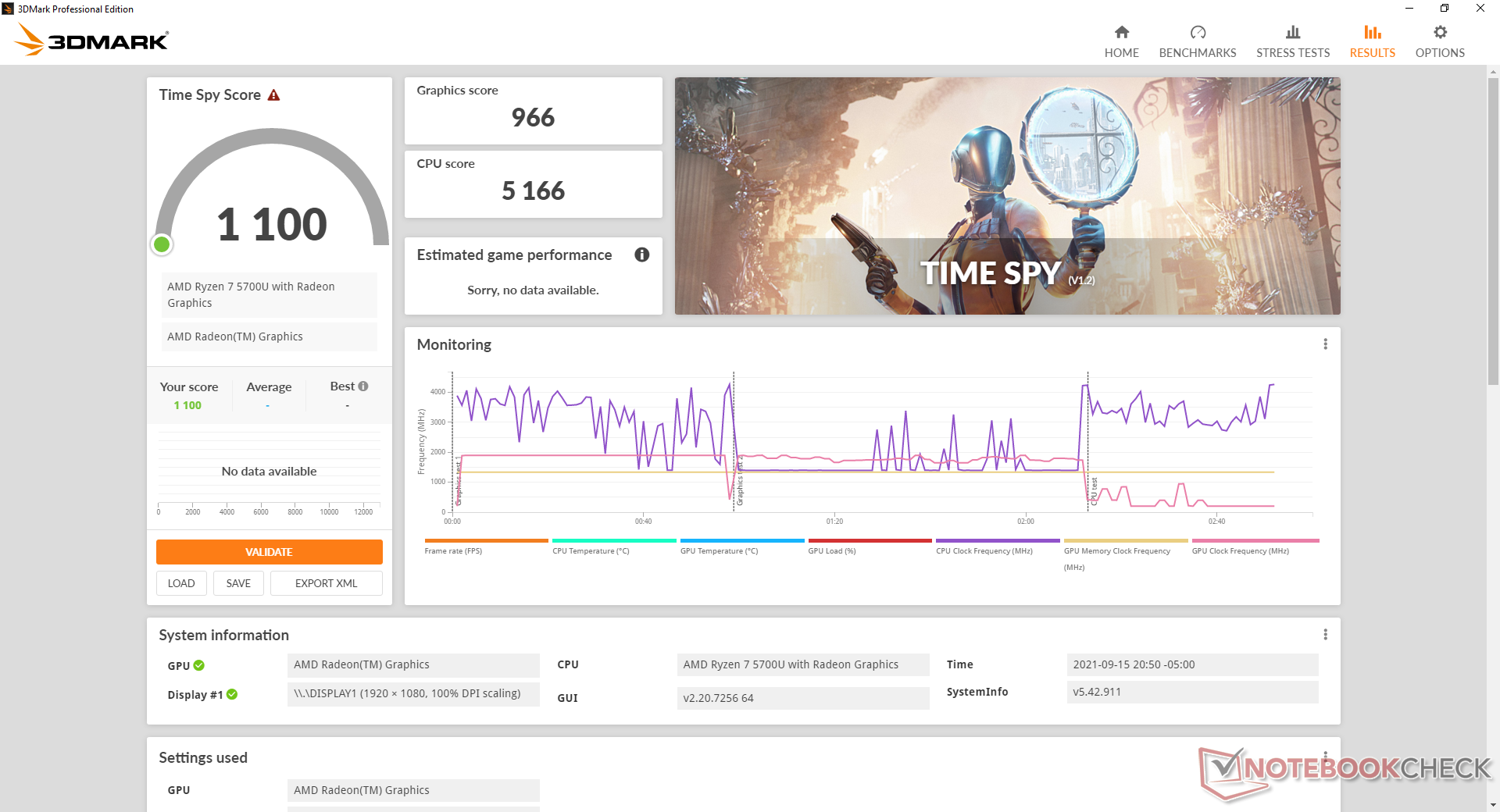Go to the Home tab
The width and height of the screenshot is (1500, 812).
click(1121, 41)
